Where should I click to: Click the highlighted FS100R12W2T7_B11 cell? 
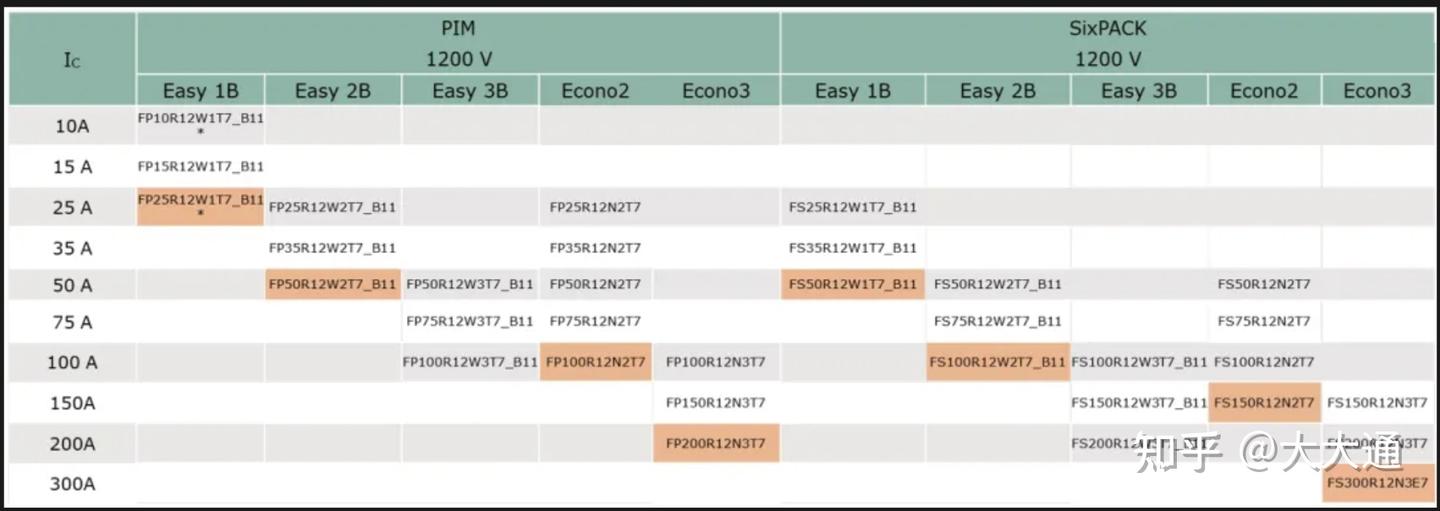pos(997,362)
